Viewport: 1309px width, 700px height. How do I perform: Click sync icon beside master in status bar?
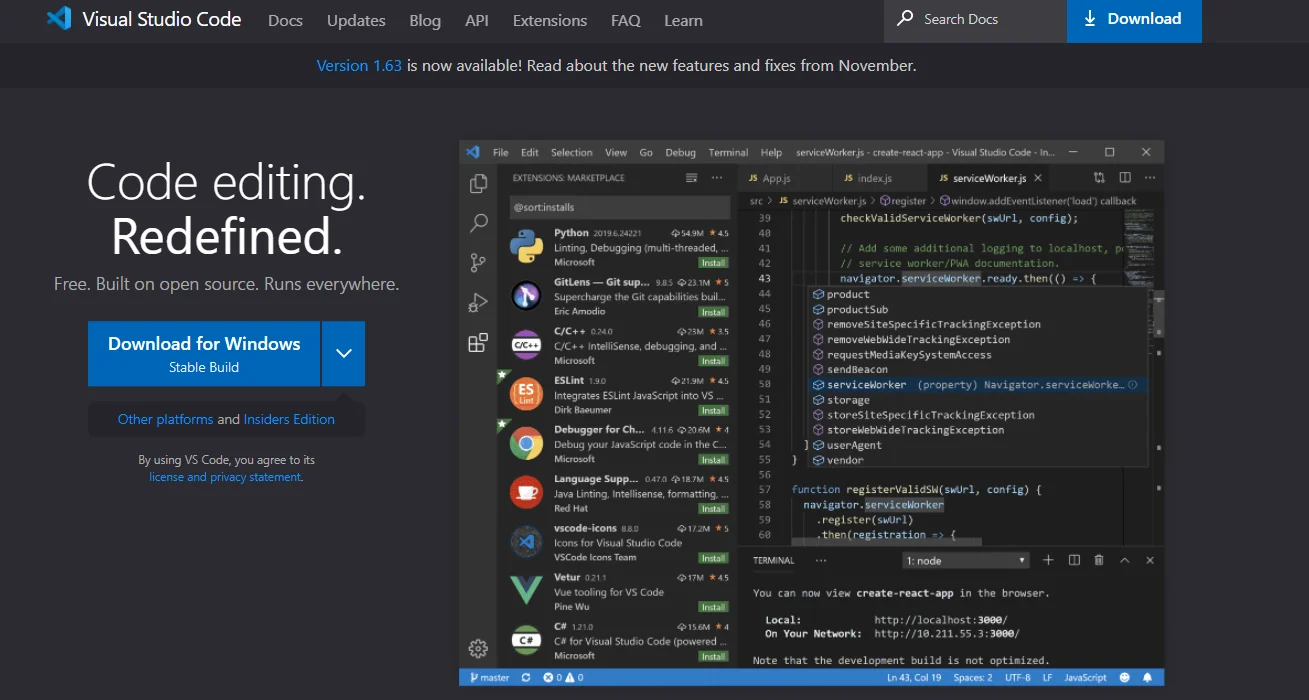[x=527, y=677]
